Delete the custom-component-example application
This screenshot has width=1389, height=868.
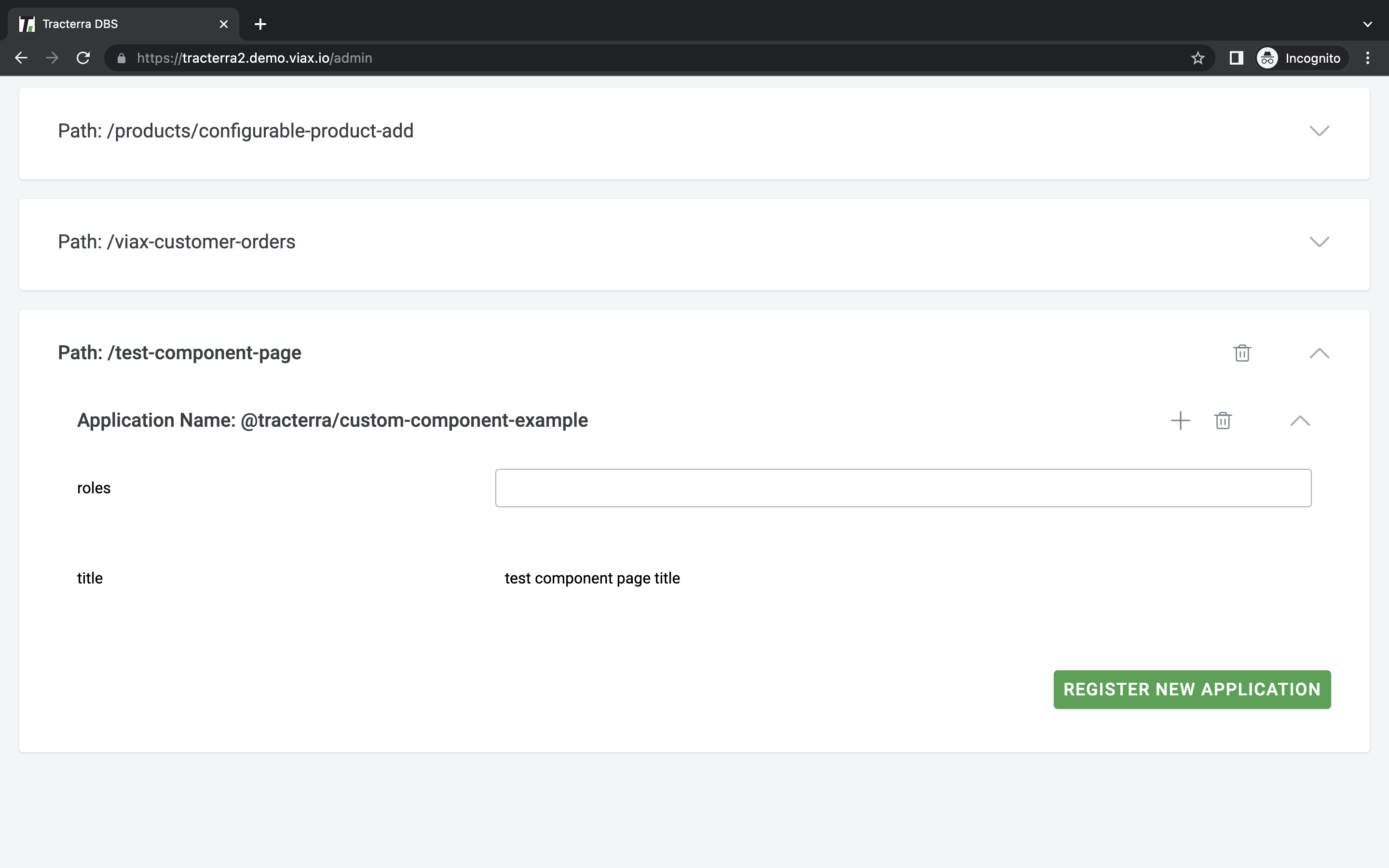click(x=1223, y=421)
